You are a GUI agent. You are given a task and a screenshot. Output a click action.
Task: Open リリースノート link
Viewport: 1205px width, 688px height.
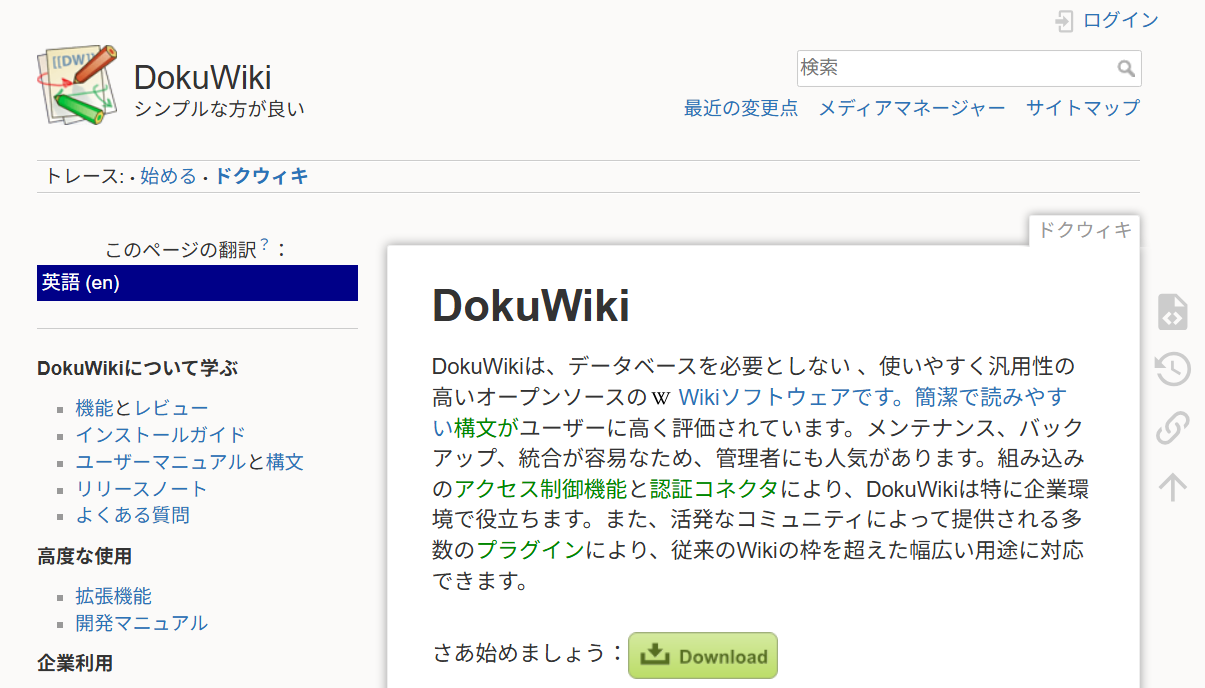point(142,489)
